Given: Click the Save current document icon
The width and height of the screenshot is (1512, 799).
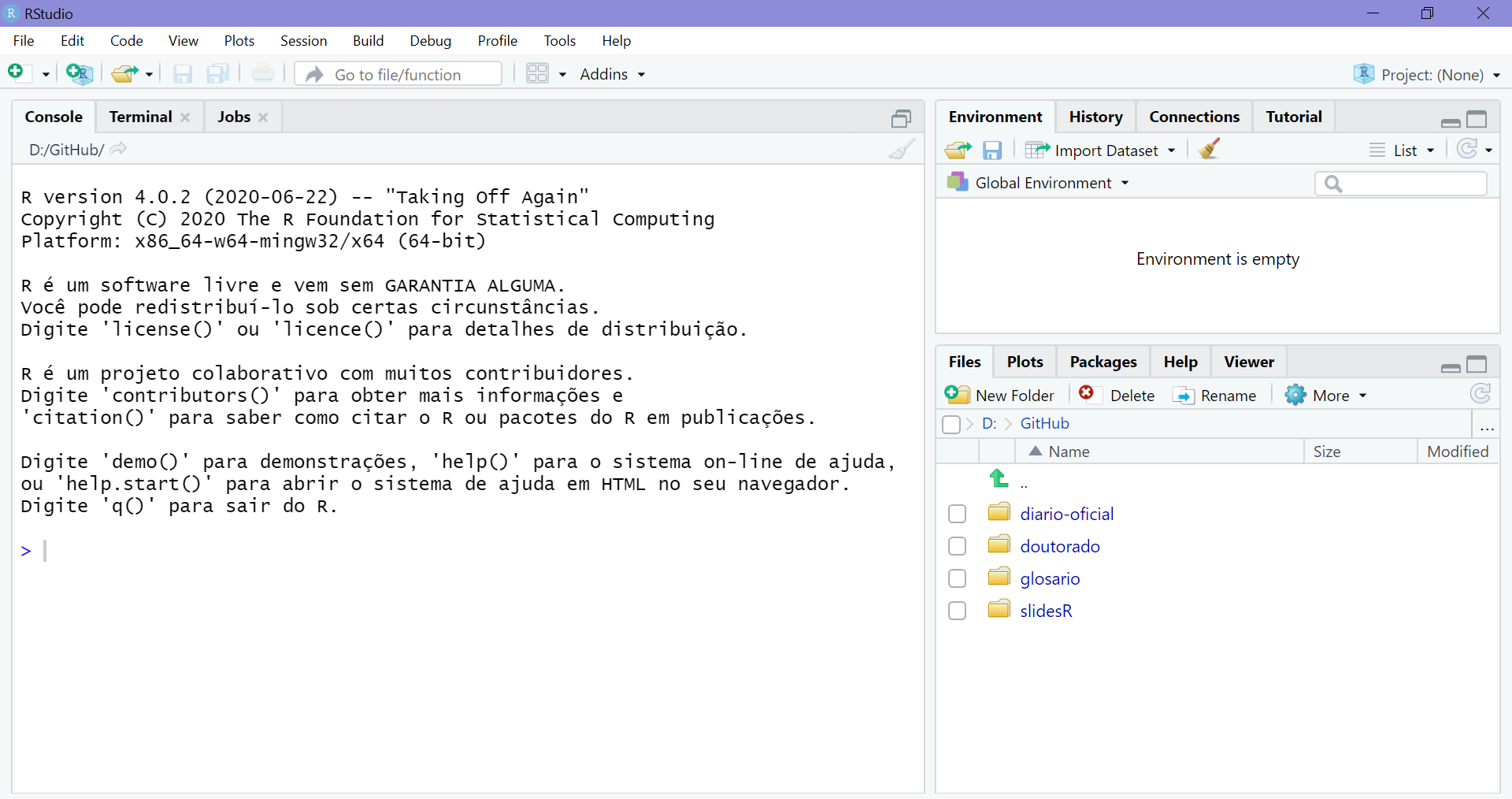Looking at the screenshot, I should [x=183, y=73].
